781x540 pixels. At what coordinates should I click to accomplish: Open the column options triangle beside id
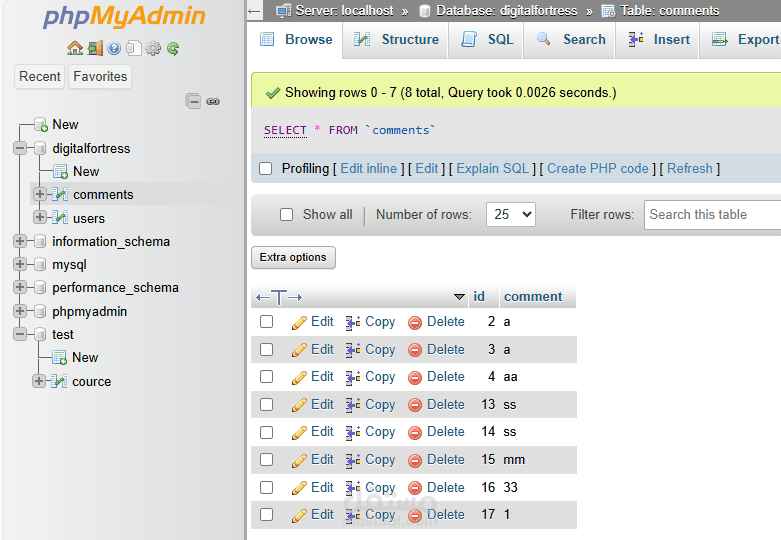[x=459, y=297]
